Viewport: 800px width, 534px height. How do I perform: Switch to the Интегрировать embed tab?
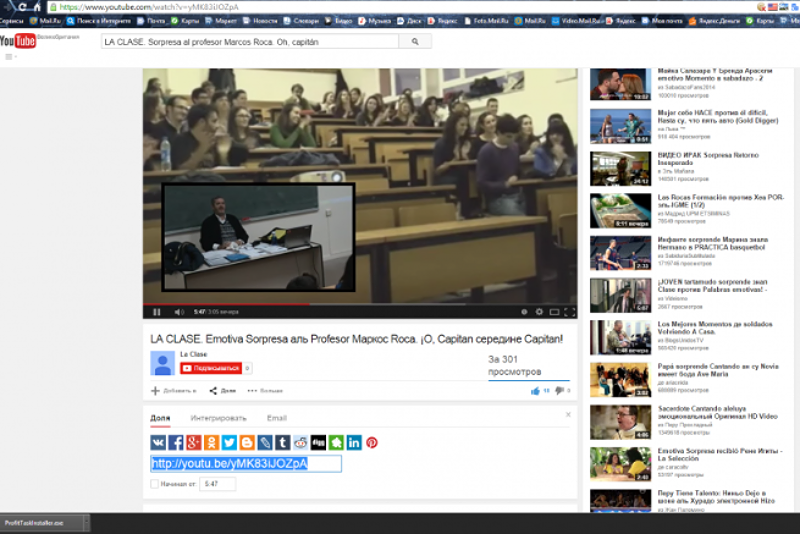[x=218, y=417]
